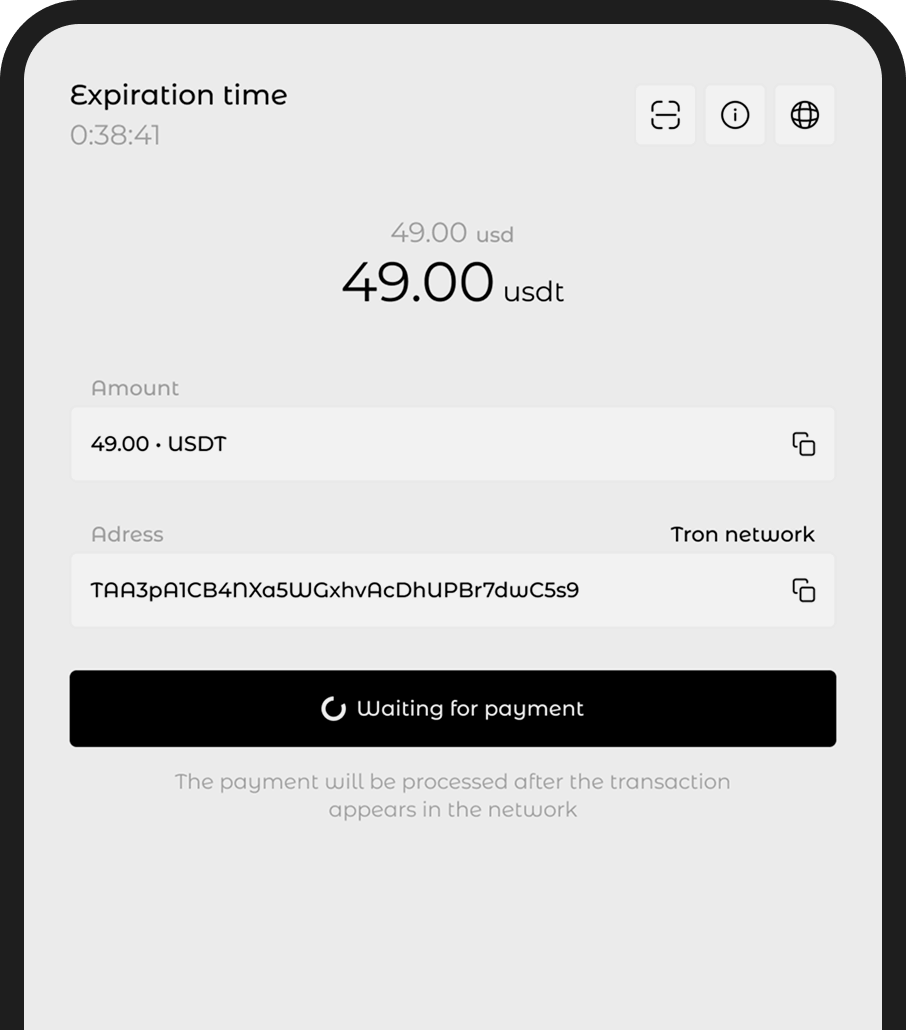Image resolution: width=906 pixels, height=1030 pixels.
Task: Click the Amount field label
Action: pos(135,388)
